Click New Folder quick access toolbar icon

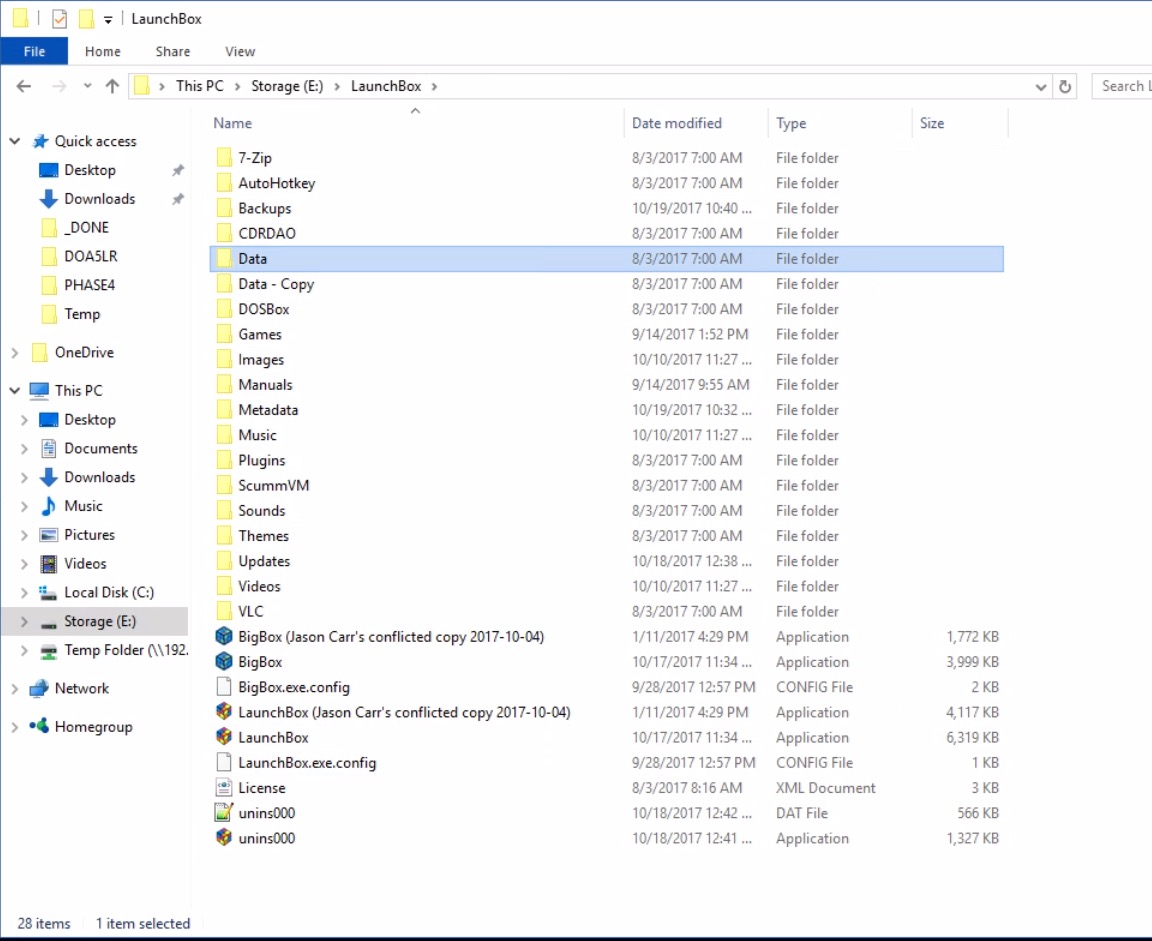(87, 19)
